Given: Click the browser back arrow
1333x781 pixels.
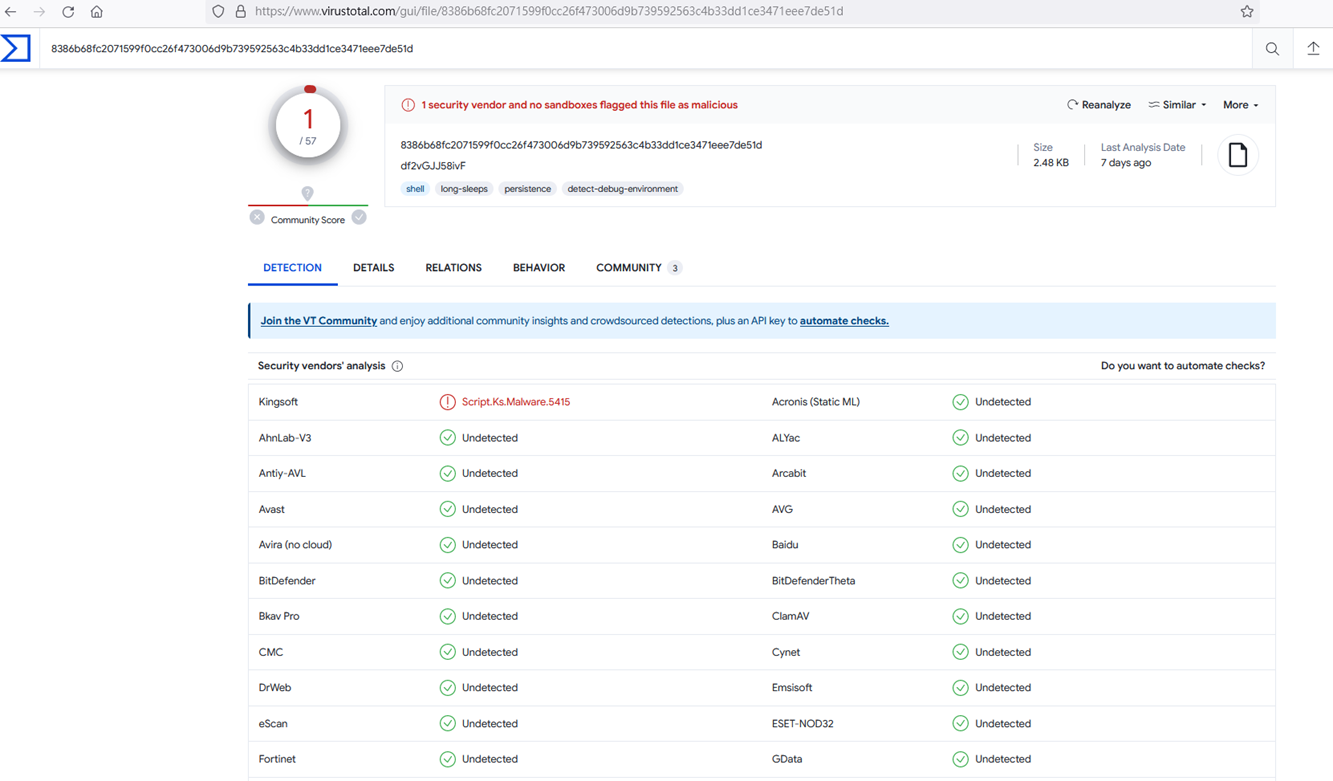Looking at the screenshot, I should pos(11,12).
